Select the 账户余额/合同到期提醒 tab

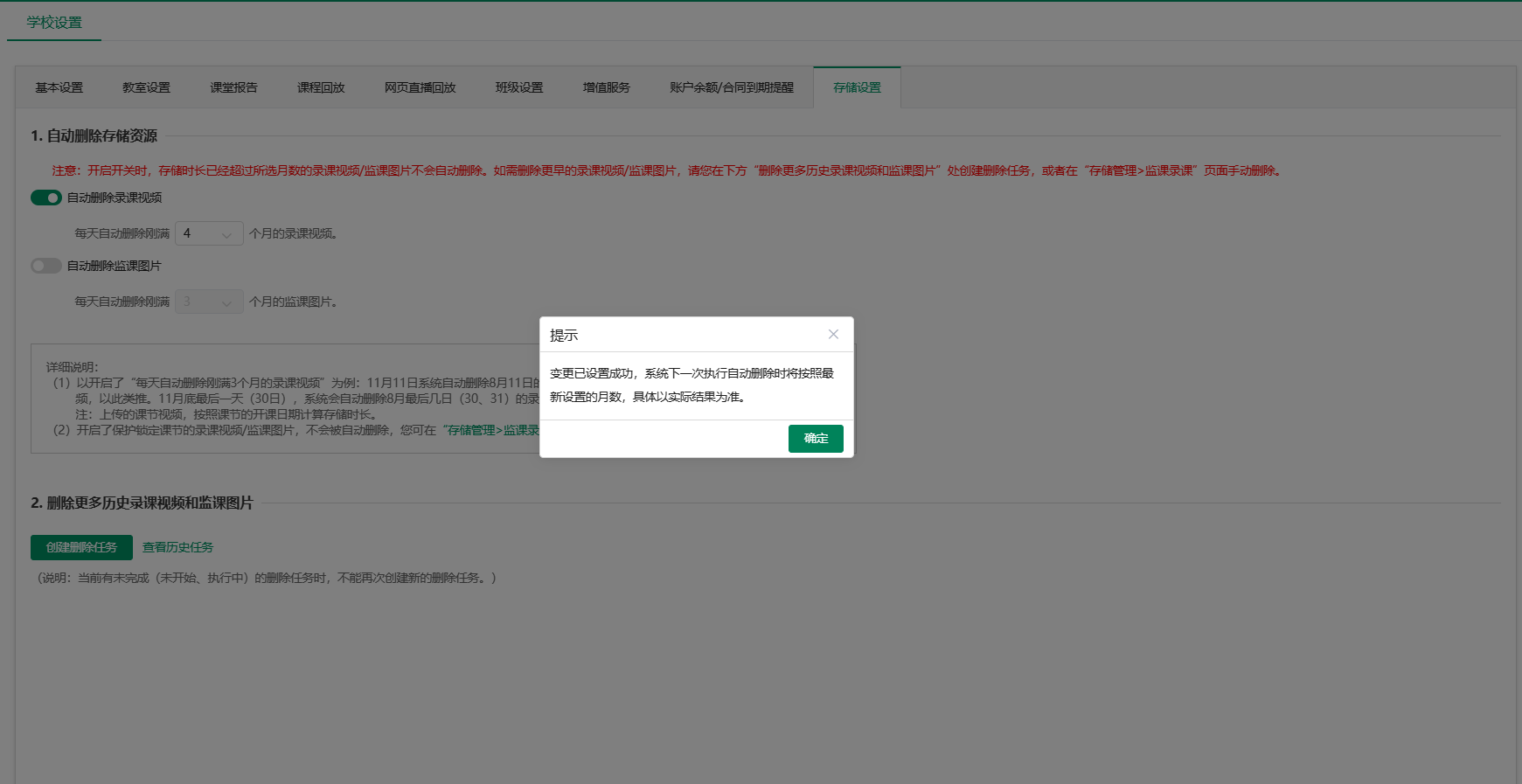pyautogui.click(x=732, y=87)
